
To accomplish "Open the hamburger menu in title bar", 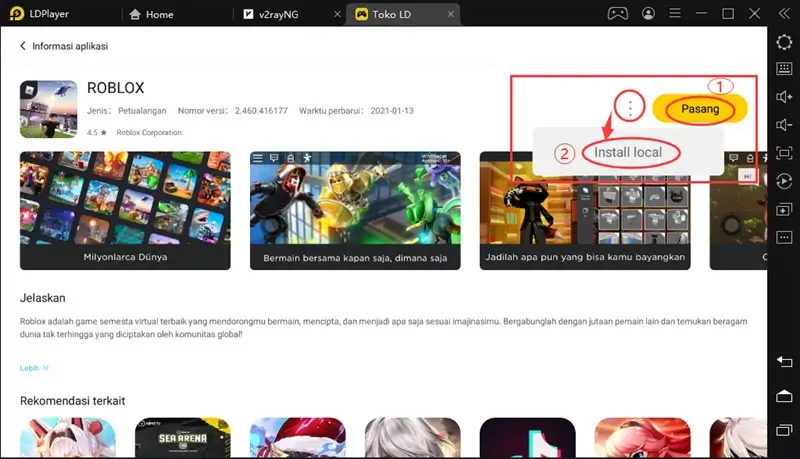I will point(675,13).
